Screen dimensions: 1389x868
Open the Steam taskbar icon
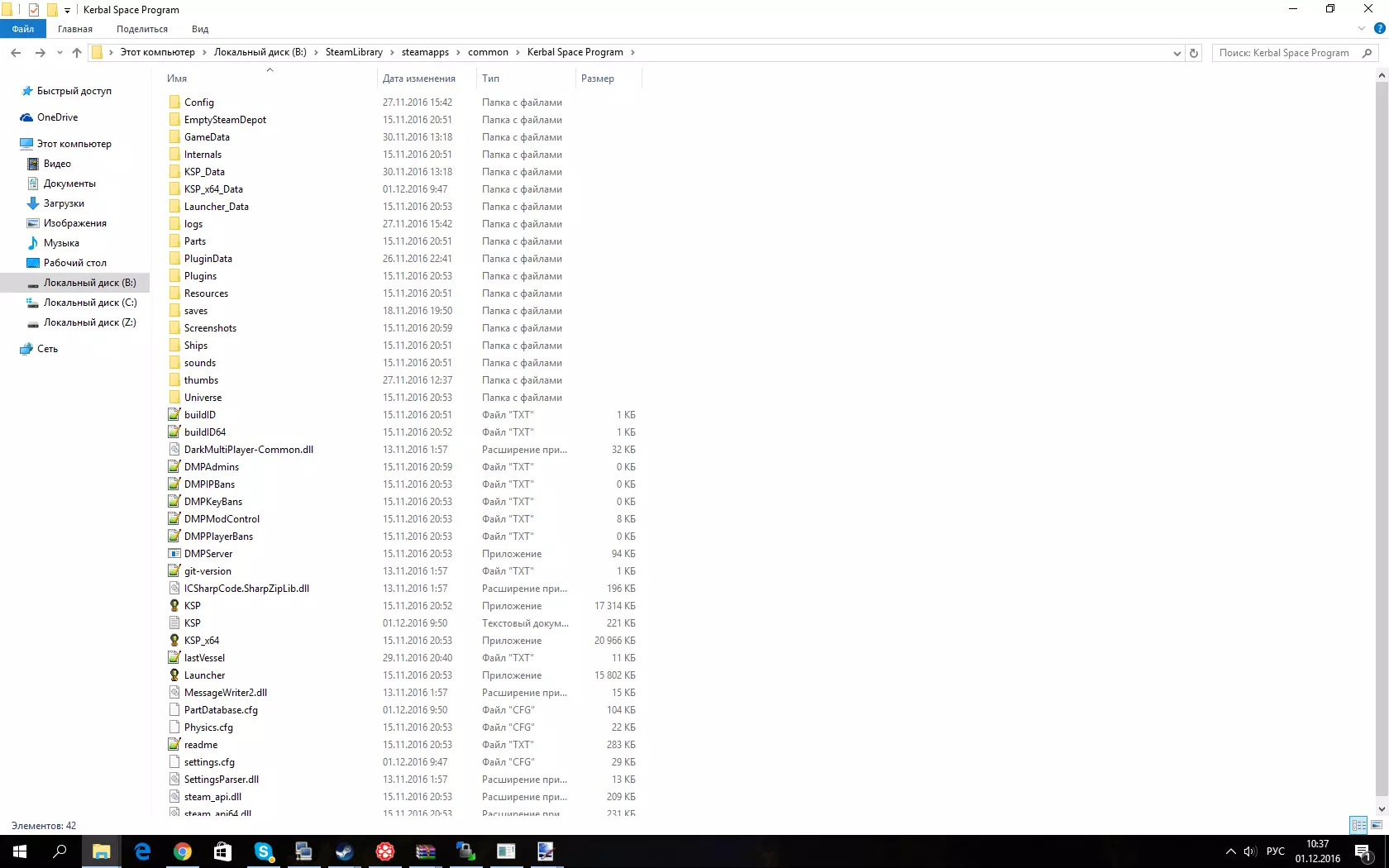(344, 851)
